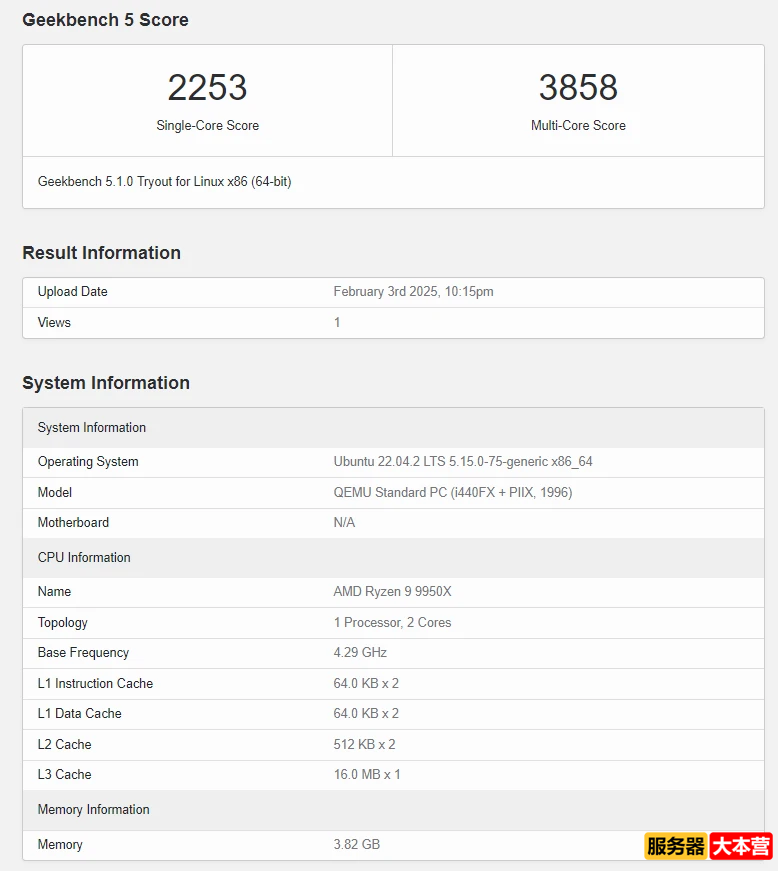The width and height of the screenshot is (778, 871).
Task: Click the Ubuntu 22.04.2 LTS operating system value
Action: pos(462,461)
